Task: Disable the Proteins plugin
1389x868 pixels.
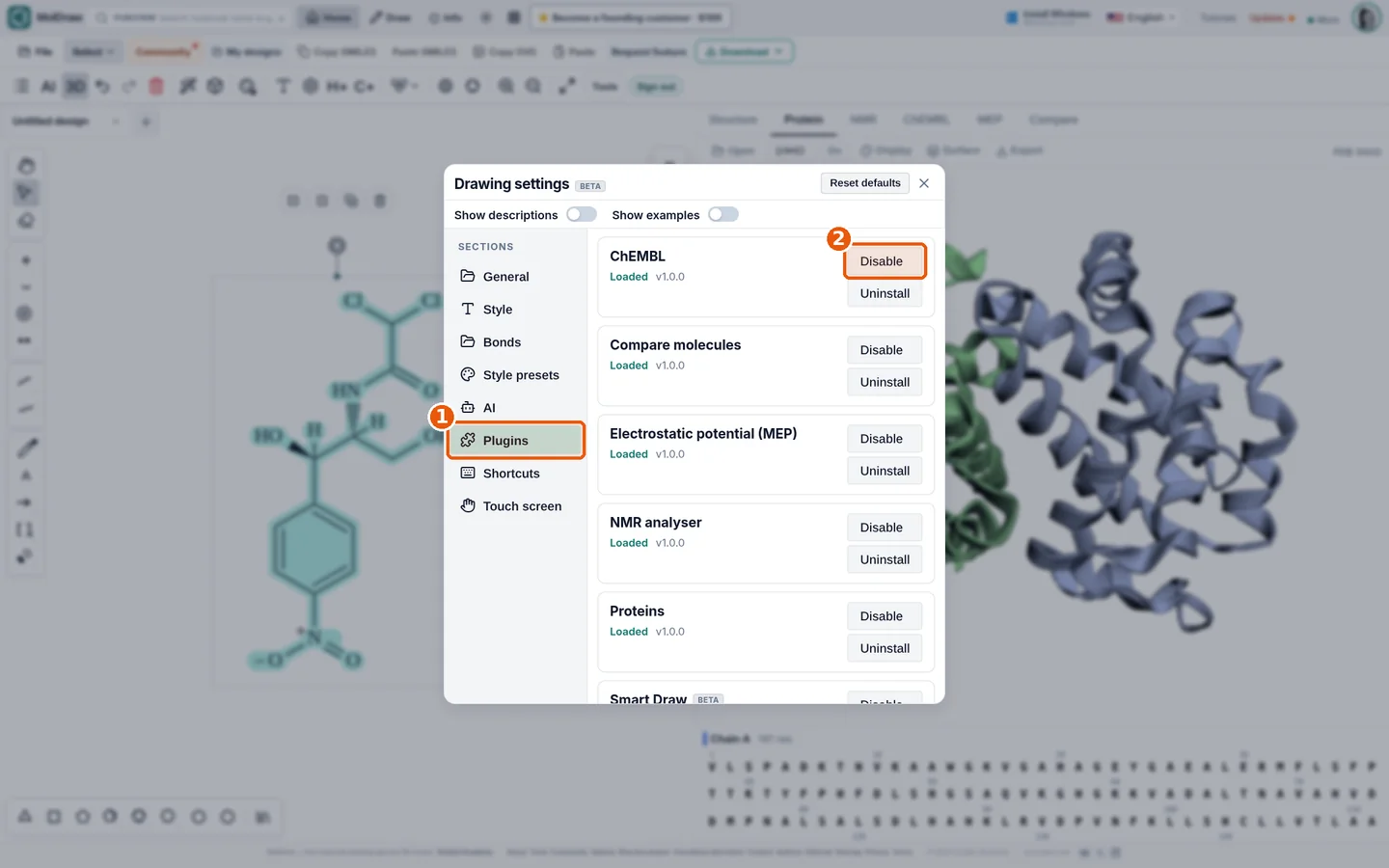Action: [x=885, y=616]
